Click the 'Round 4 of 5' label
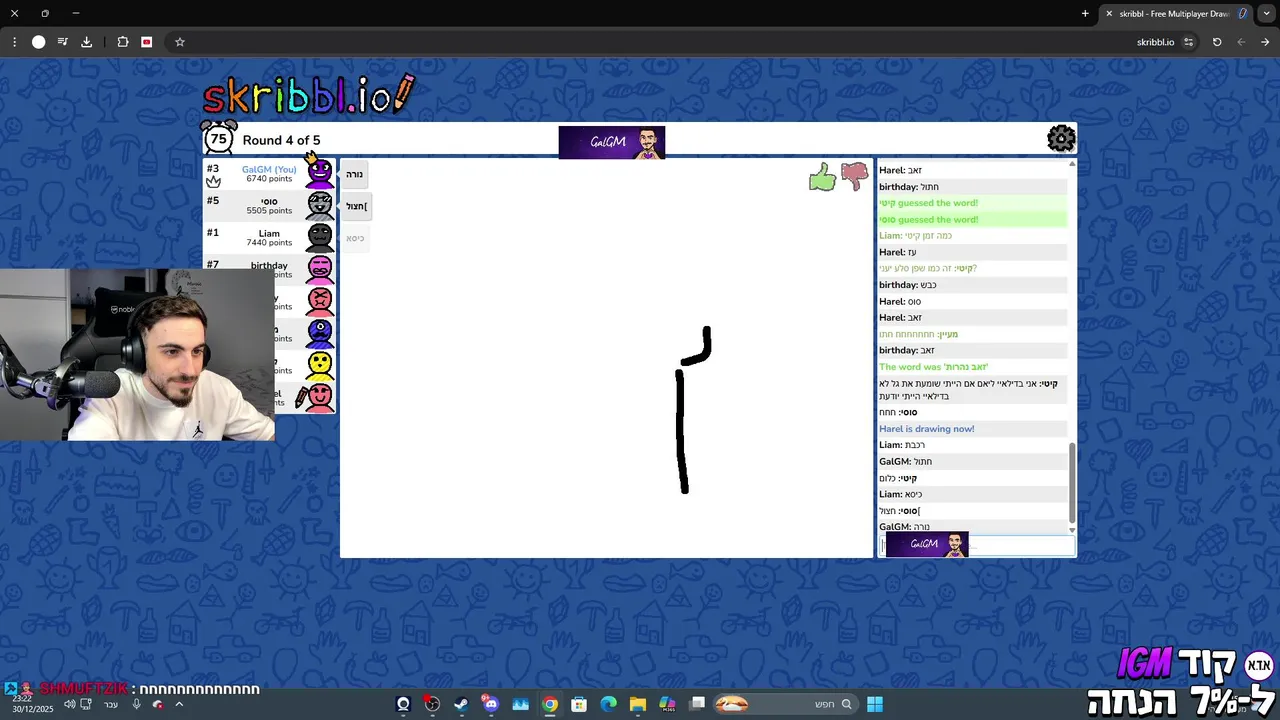The image size is (1280, 720). 281,140
